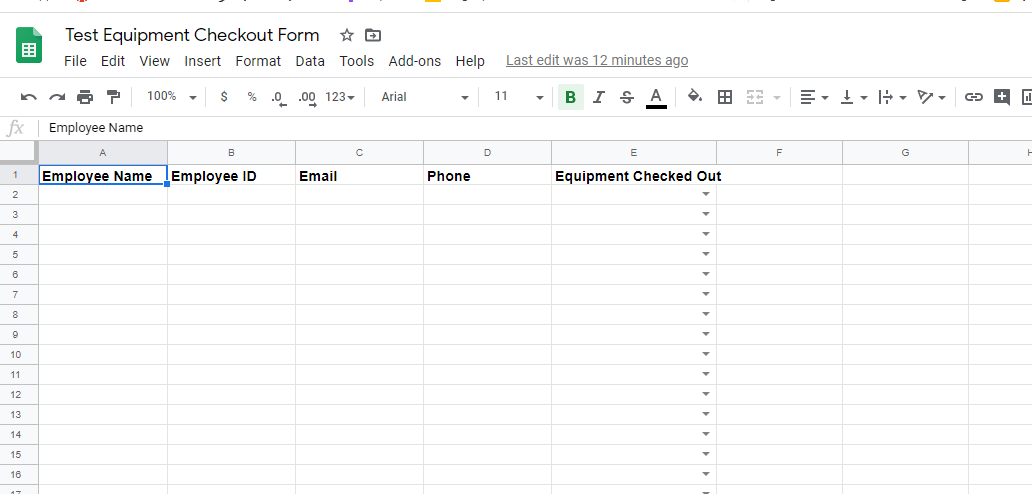
Task: Open the Format menu
Action: (258, 61)
